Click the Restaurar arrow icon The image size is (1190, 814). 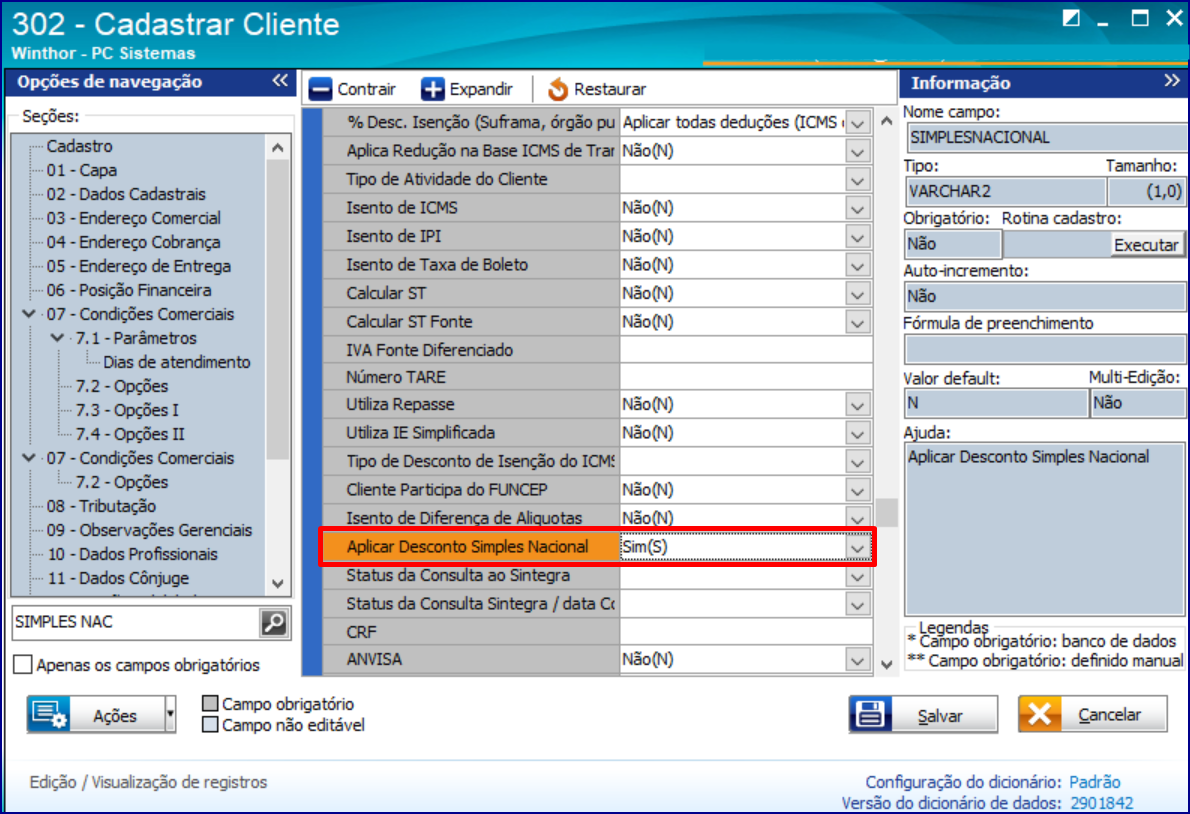558,89
